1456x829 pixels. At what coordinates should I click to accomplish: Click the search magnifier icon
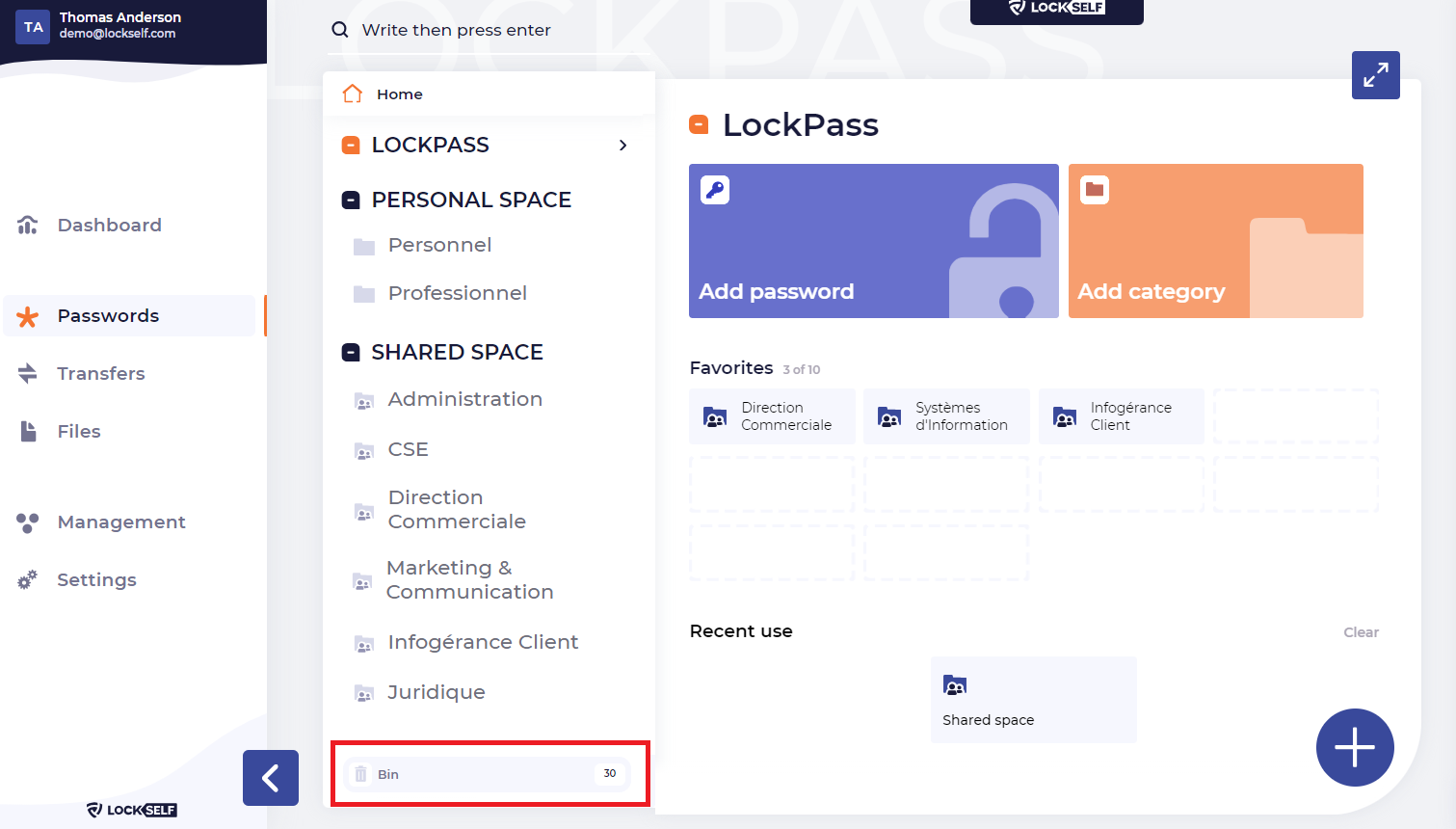339,30
